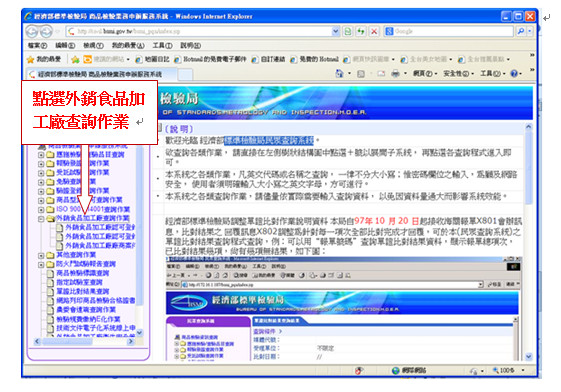This screenshot has width=561, height=392.
Task: Open the address bar history dropdown
Action: (336, 31)
